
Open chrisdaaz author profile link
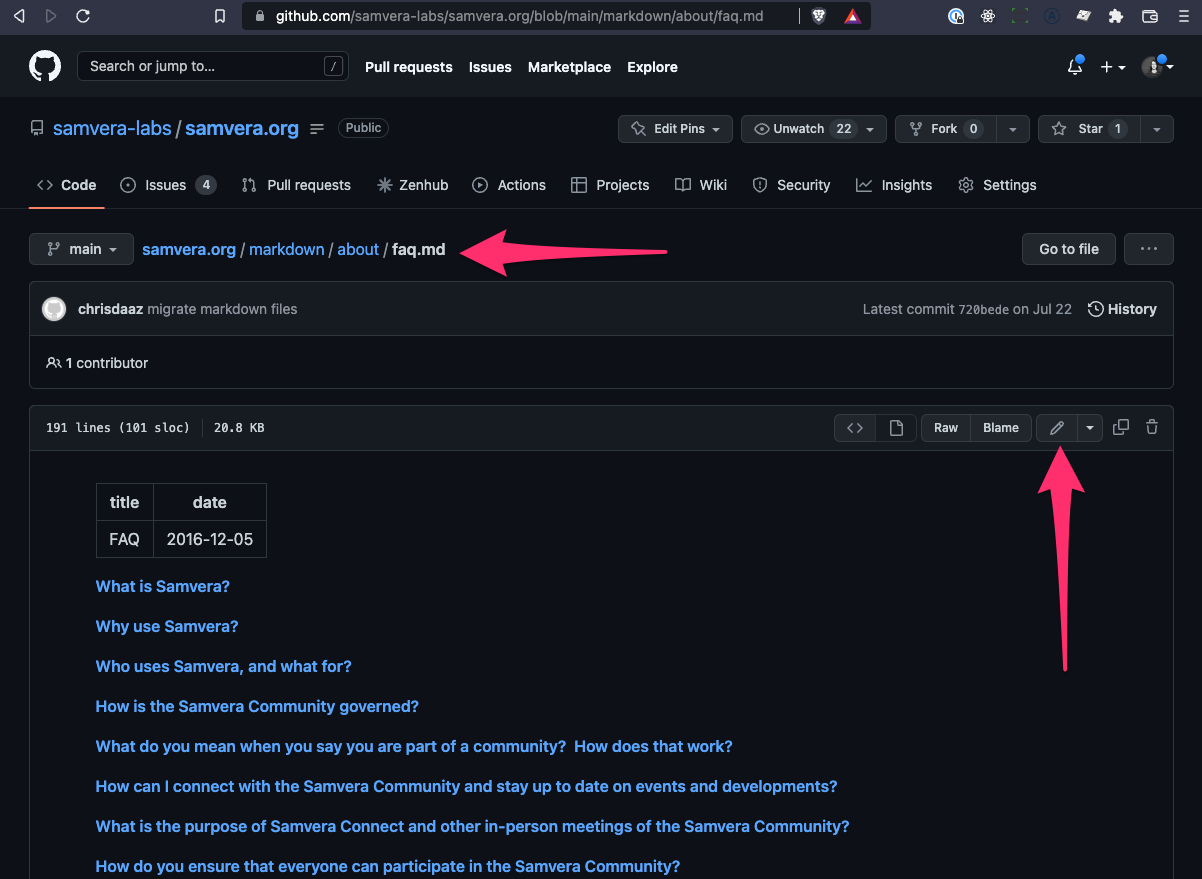click(x=110, y=309)
